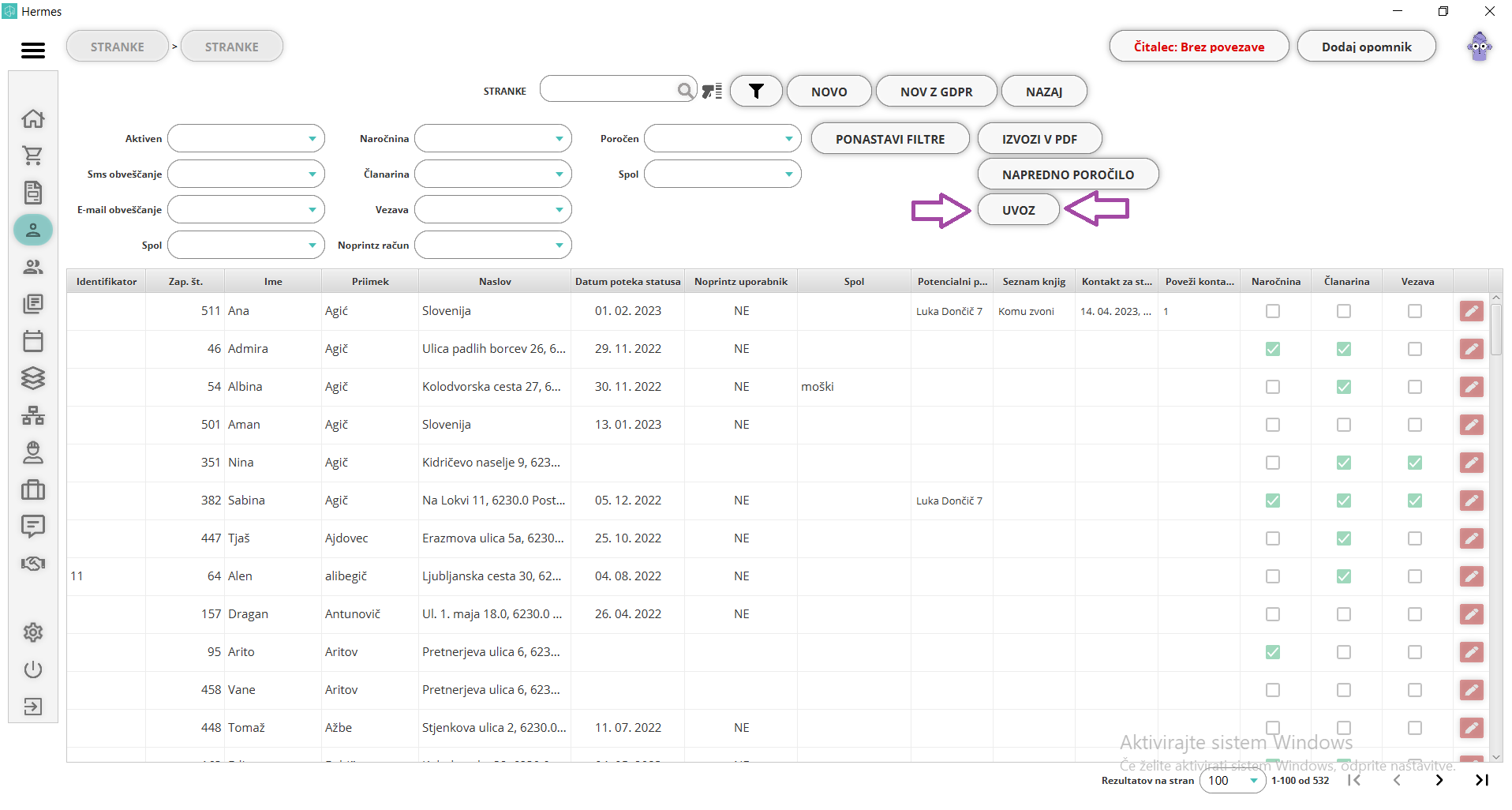Image resolution: width=1512 pixels, height=810 pixels.
Task: Open the Sms obveščanje dropdown
Action: click(x=246, y=174)
